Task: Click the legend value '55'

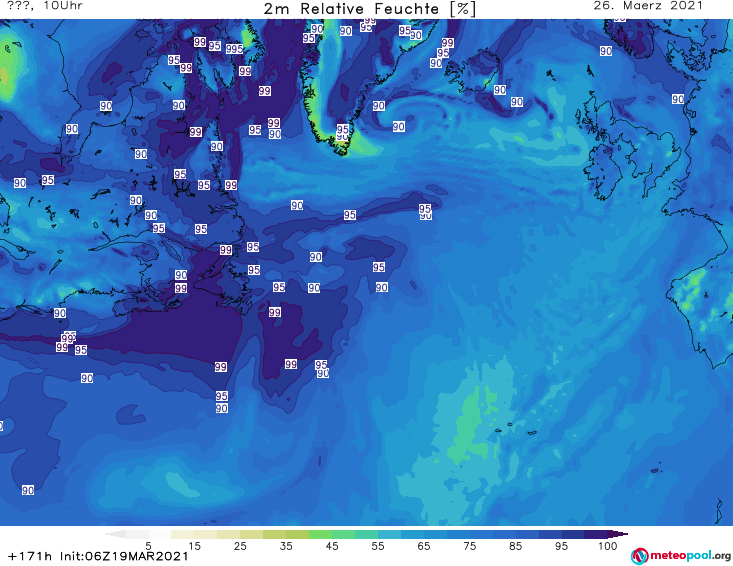Action: (377, 546)
